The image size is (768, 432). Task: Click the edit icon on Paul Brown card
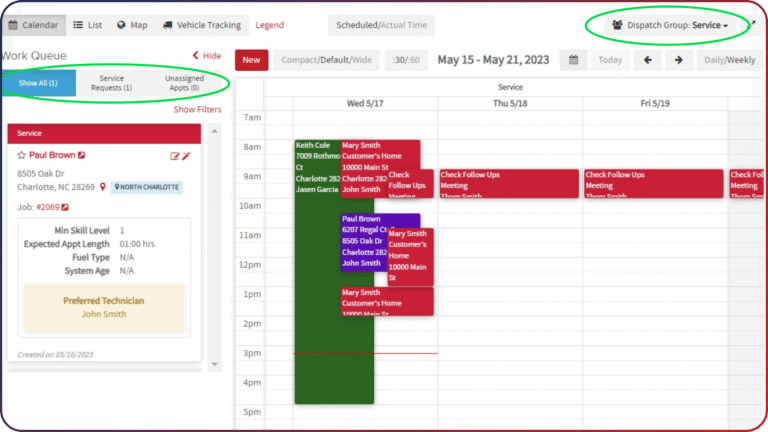[x=174, y=156]
